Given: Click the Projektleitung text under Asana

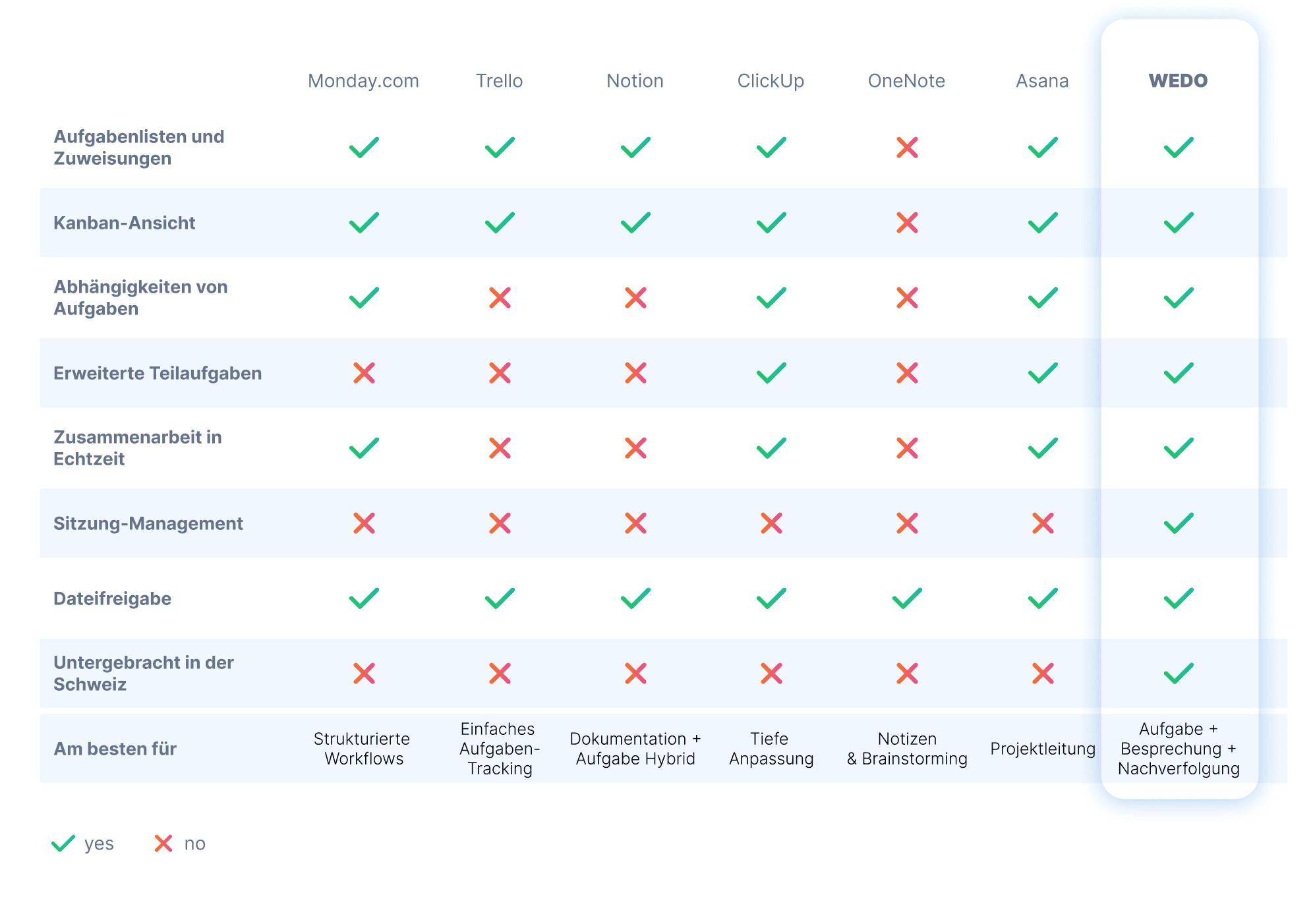Looking at the screenshot, I should pos(1043,749).
